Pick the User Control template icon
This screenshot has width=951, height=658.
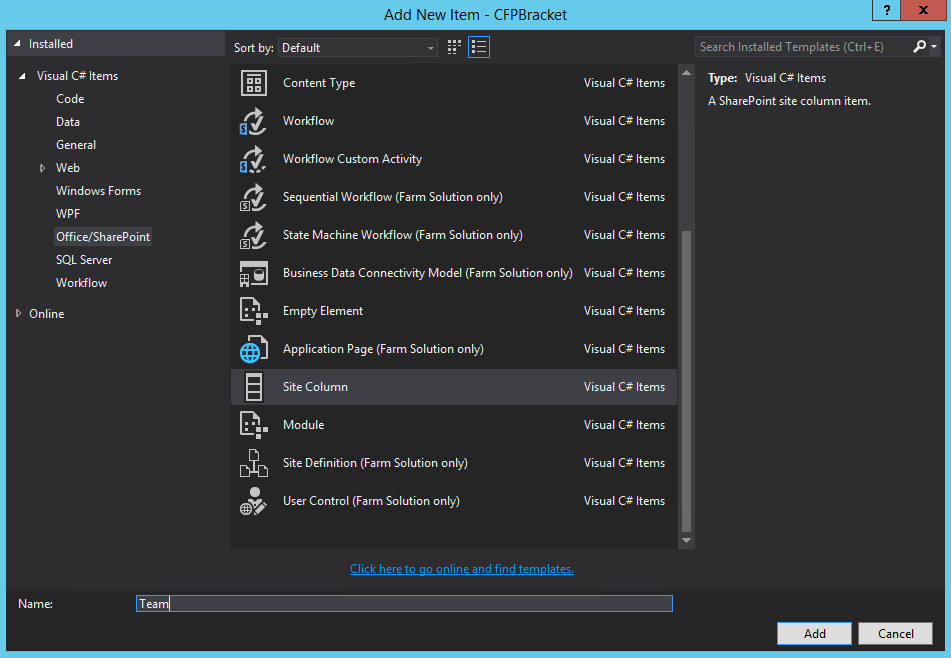coord(253,500)
